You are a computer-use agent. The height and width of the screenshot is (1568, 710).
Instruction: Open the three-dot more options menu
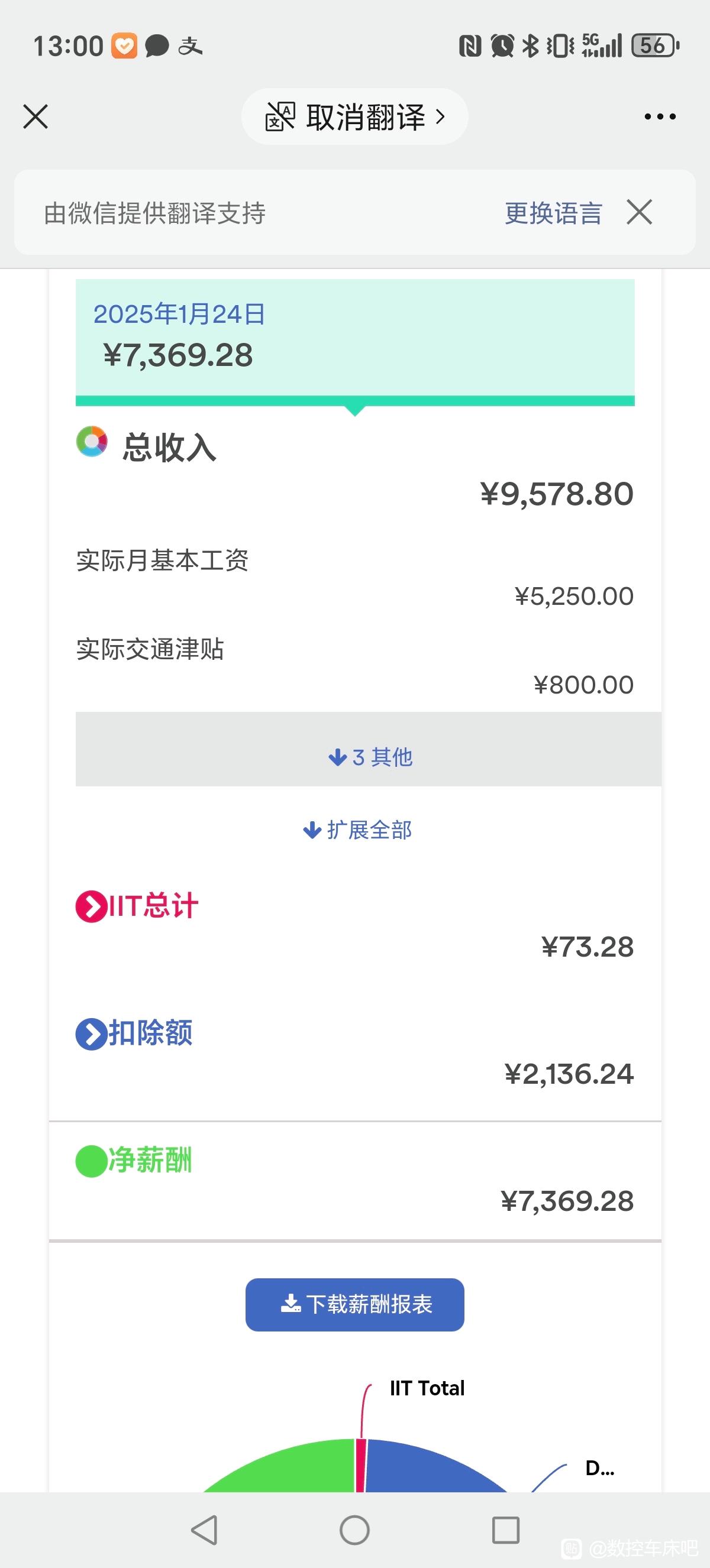pos(660,116)
